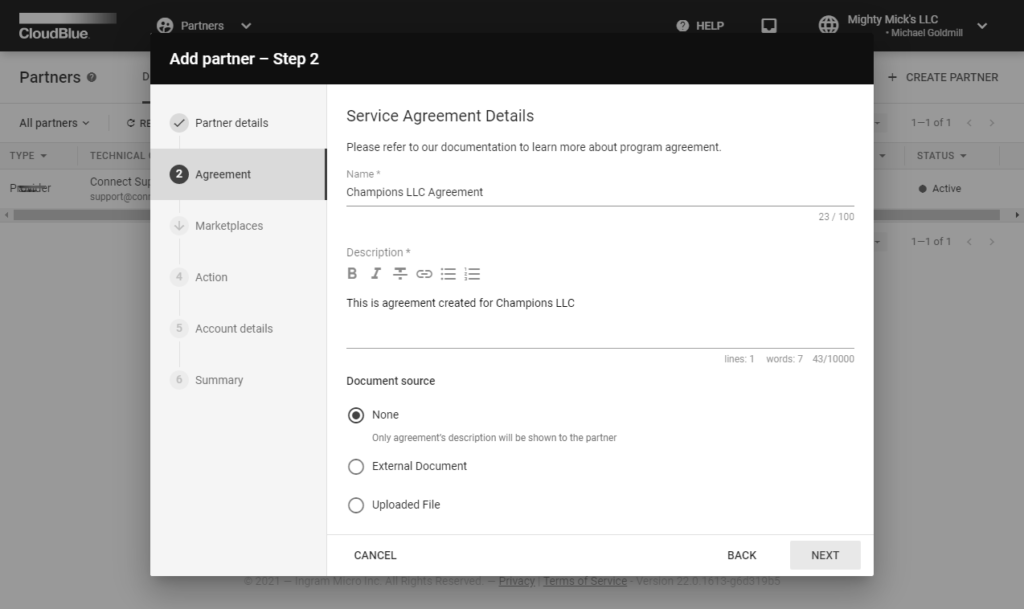Click the Next button
The image size is (1024, 609).
[x=825, y=555]
